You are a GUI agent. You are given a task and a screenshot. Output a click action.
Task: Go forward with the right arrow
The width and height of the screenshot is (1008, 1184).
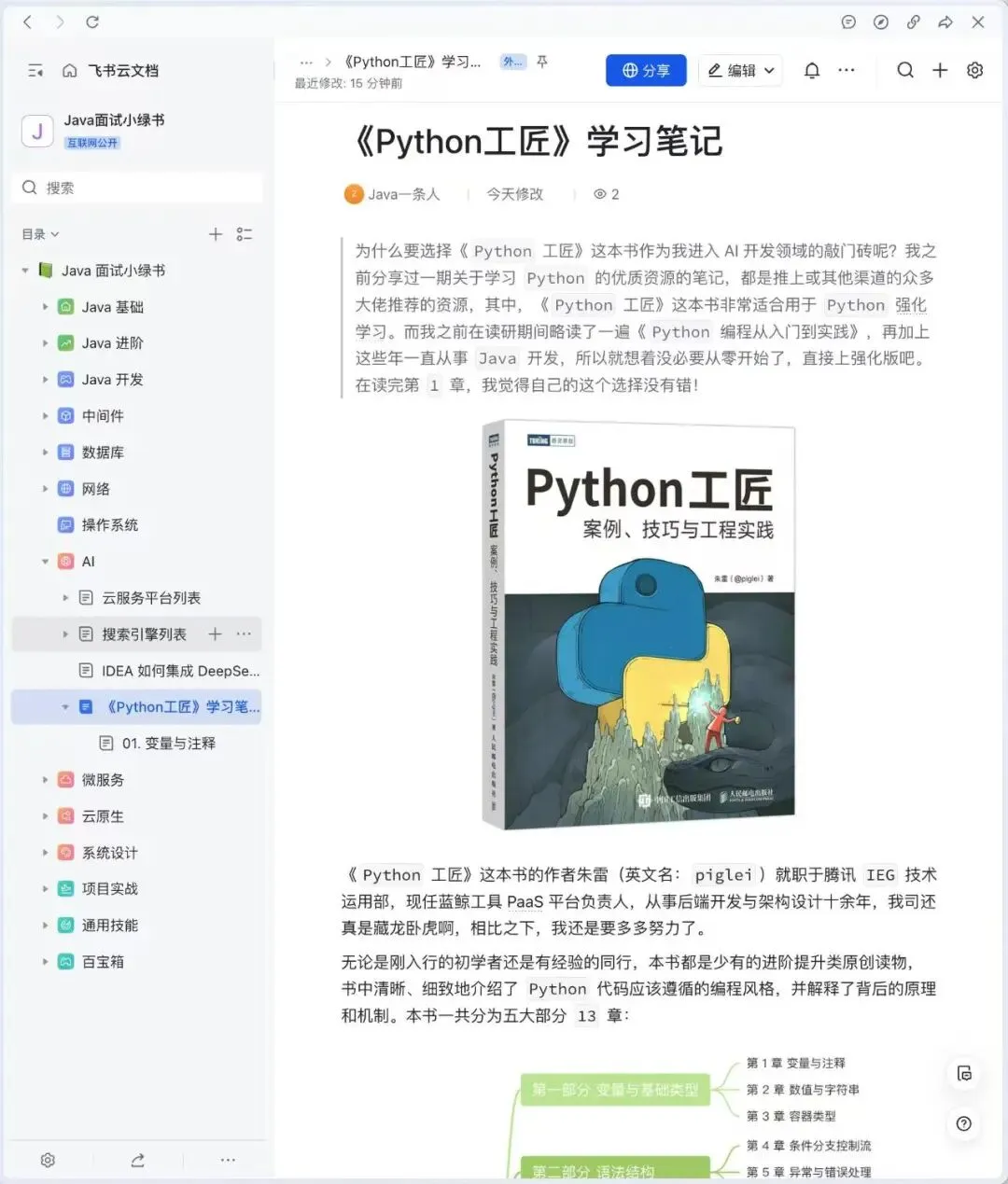point(60,21)
